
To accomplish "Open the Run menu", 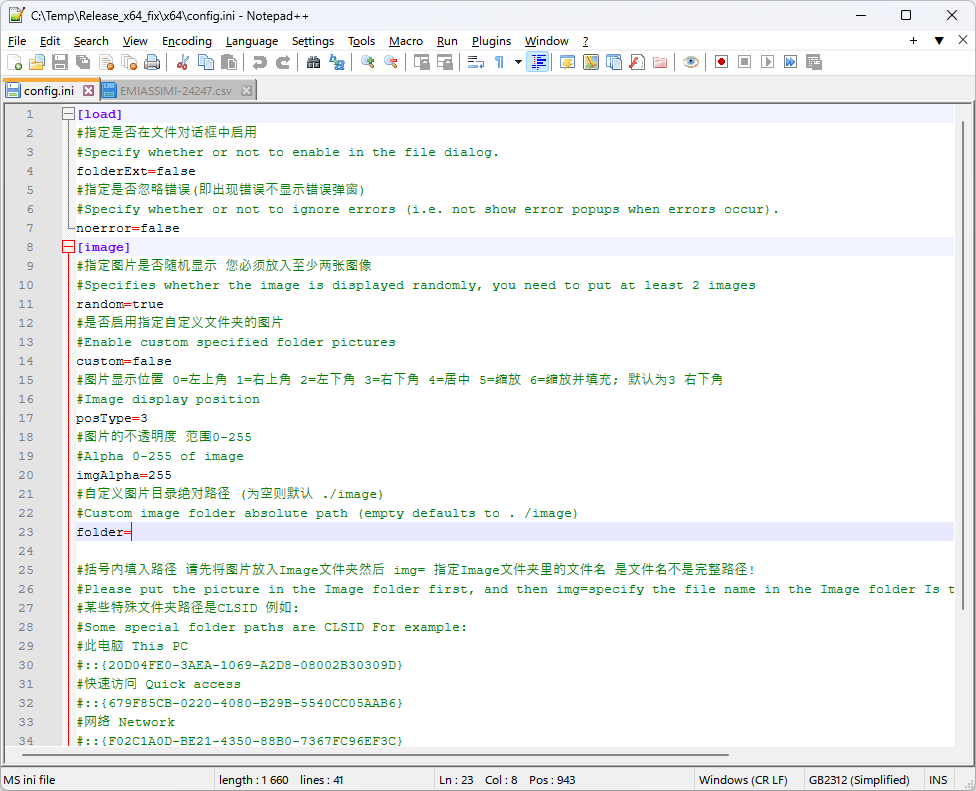I will coord(447,41).
